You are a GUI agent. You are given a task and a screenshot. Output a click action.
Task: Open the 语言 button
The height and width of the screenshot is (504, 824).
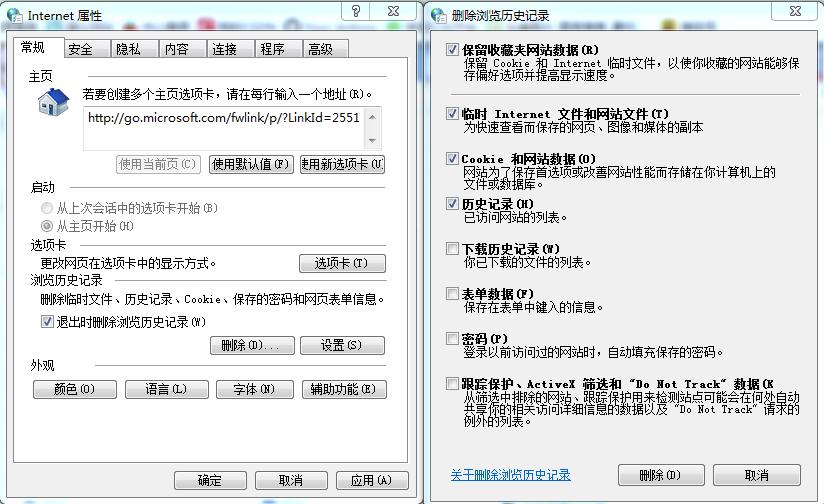pos(167,389)
